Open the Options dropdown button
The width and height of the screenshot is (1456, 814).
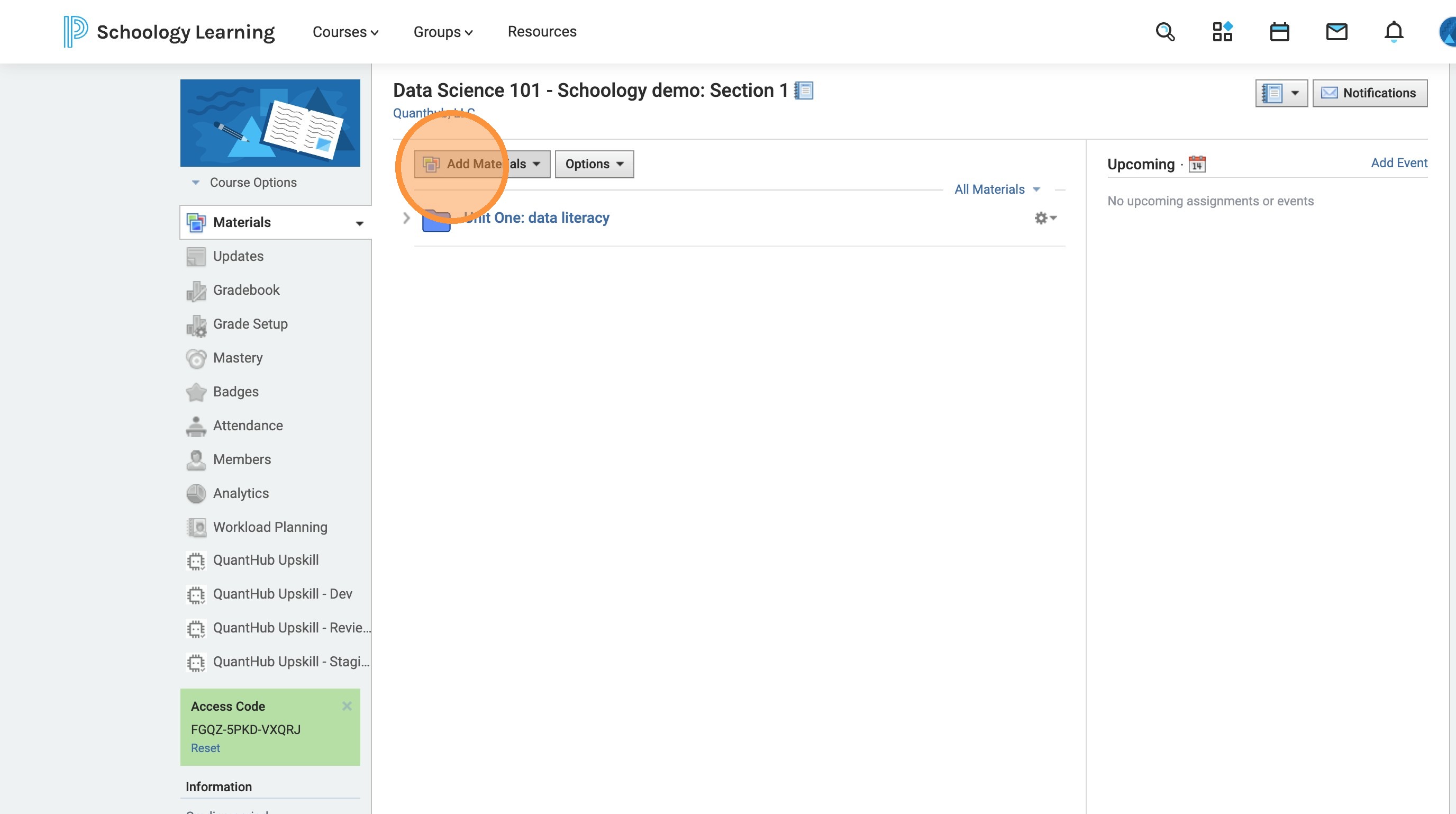click(x=594, y=164)
